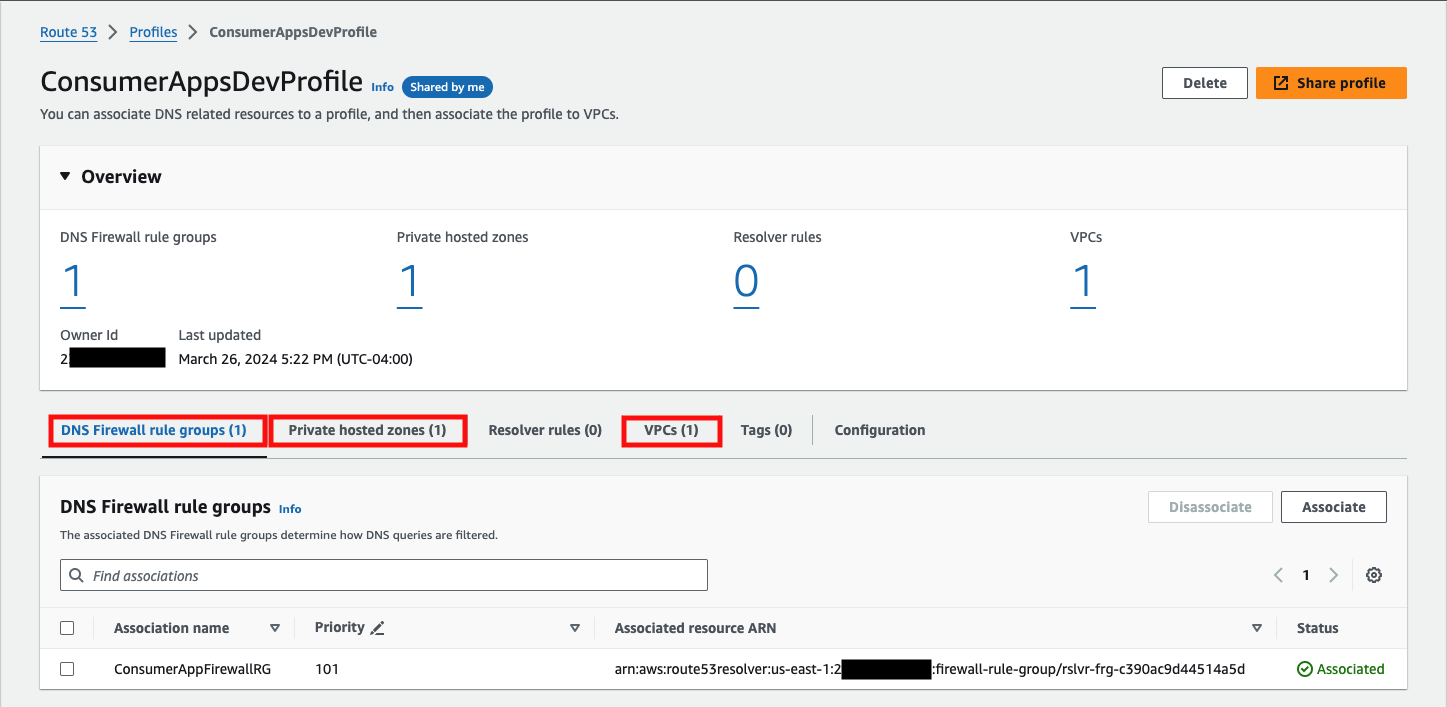Click the VPCs count 1 in Overview
The image size is (1447, 707).
coord(1083,283)
